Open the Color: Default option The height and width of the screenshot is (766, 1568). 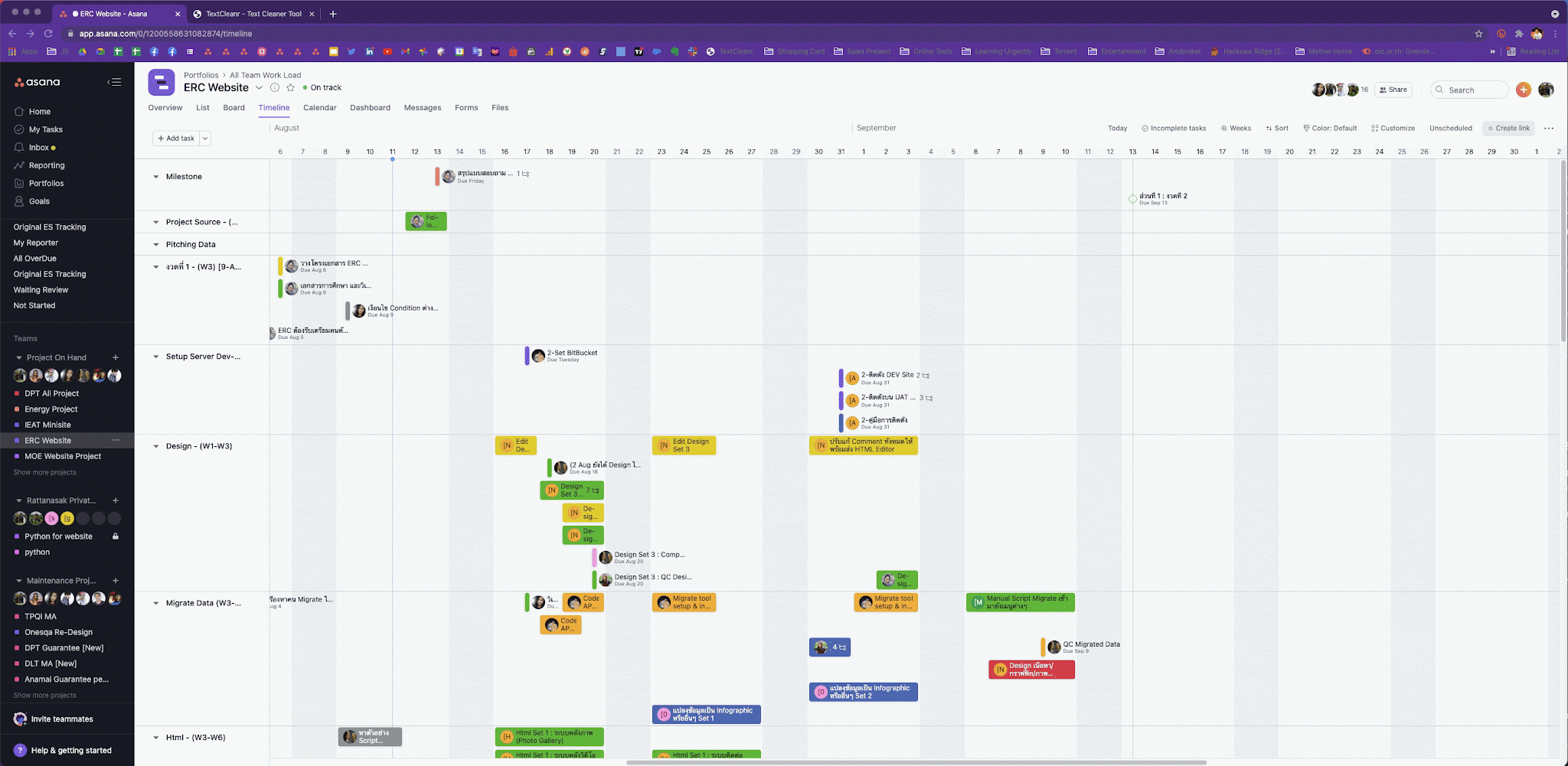(1330, 129)
